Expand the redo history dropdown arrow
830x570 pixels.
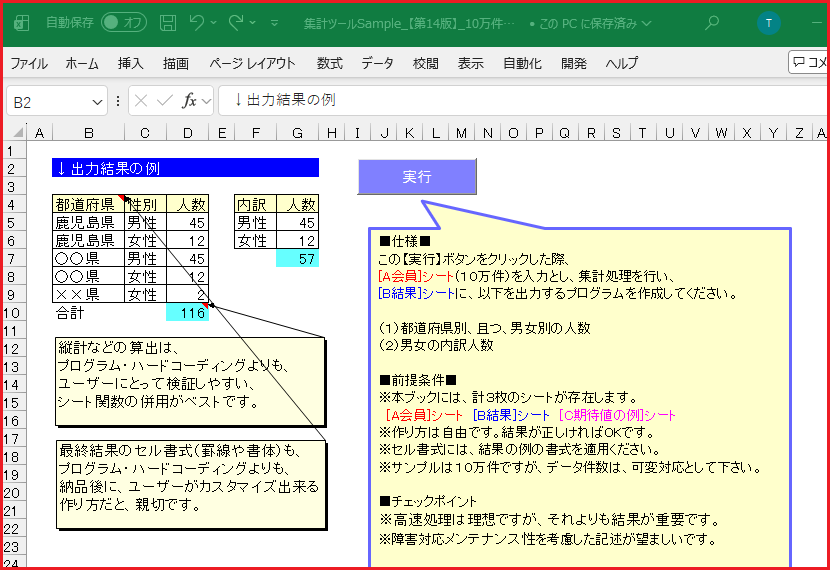(x=252, y=23)
